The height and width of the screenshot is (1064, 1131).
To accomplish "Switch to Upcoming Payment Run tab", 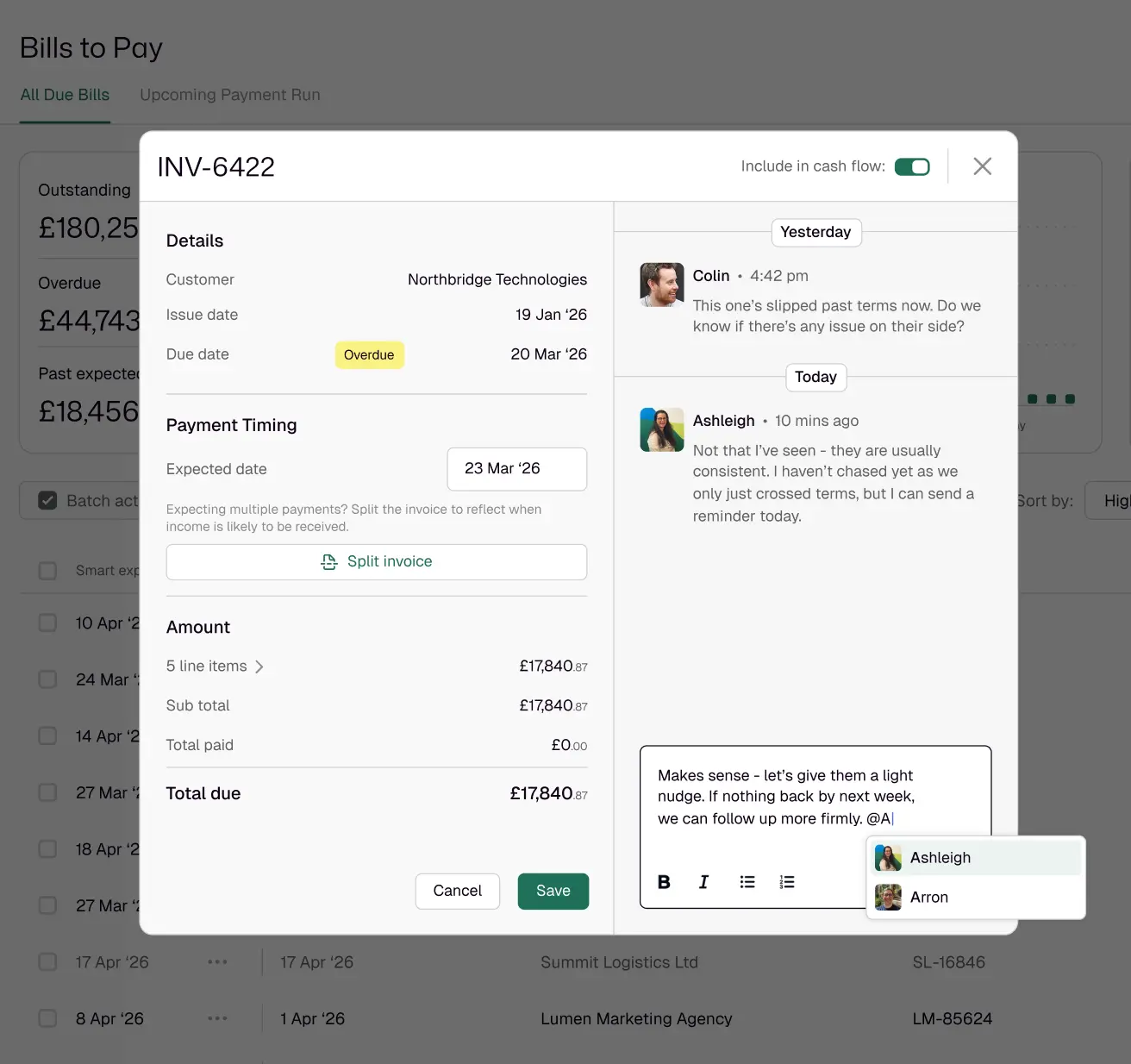I will click(x=230, y=95).
